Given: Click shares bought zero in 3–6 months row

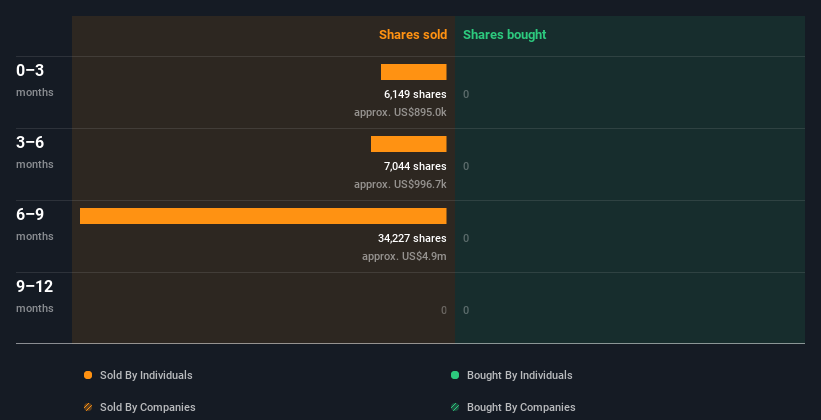Looking at the screenshot, I should 466,166.
